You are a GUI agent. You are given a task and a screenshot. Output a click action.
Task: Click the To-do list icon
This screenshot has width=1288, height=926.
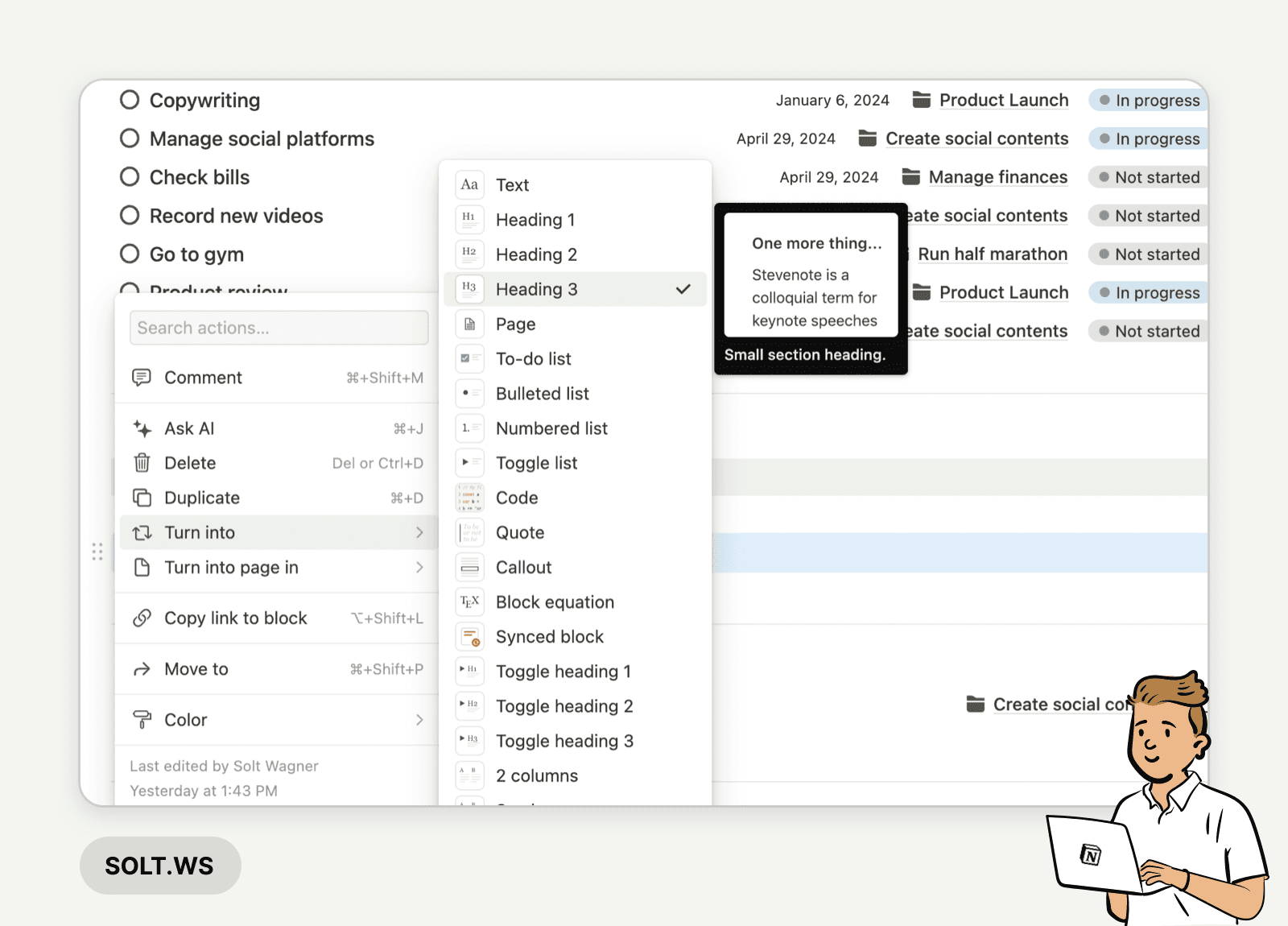click(x=469, y=358)
